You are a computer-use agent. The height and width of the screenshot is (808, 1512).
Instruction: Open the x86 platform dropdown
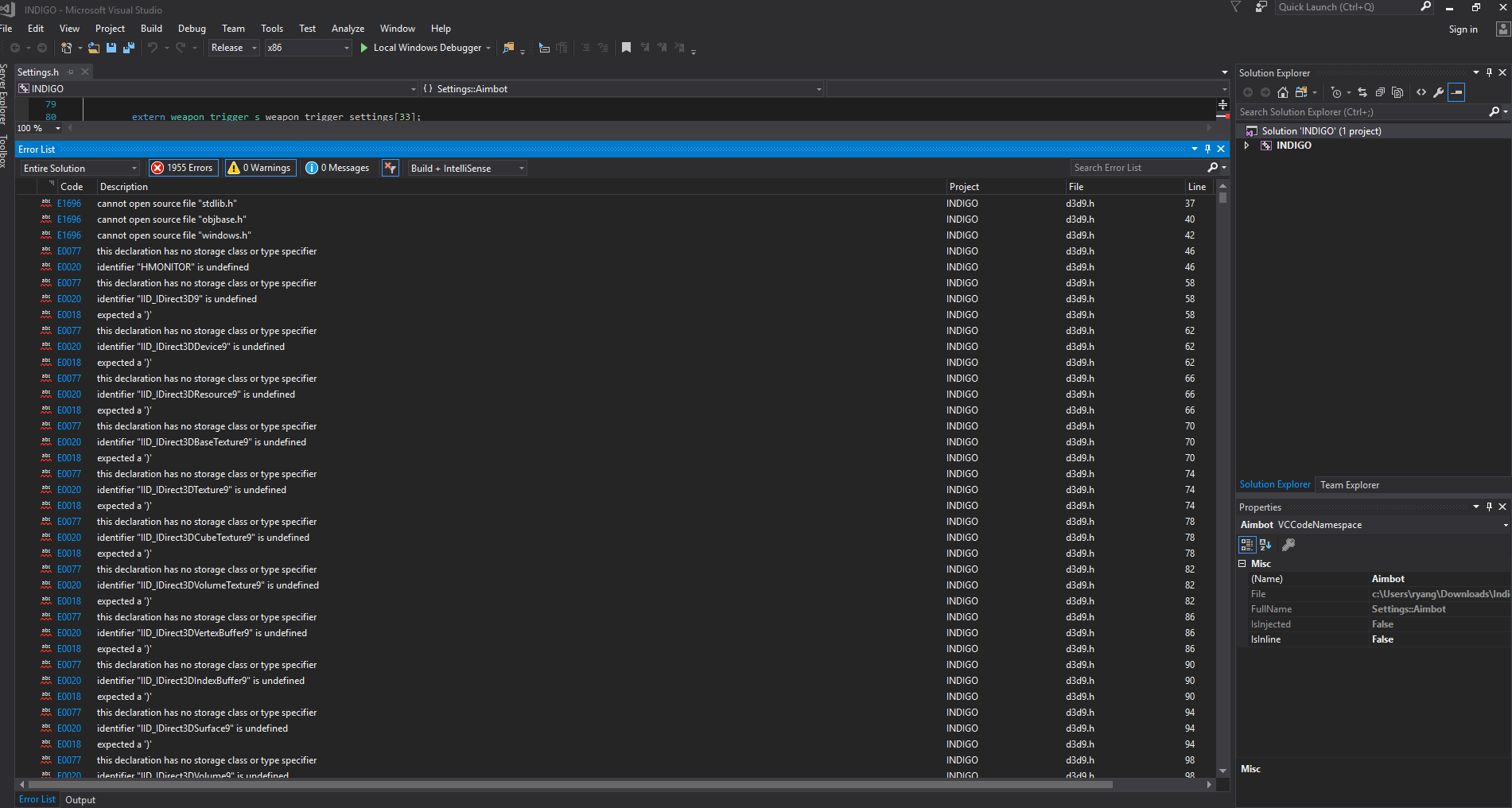click(308, 48)
